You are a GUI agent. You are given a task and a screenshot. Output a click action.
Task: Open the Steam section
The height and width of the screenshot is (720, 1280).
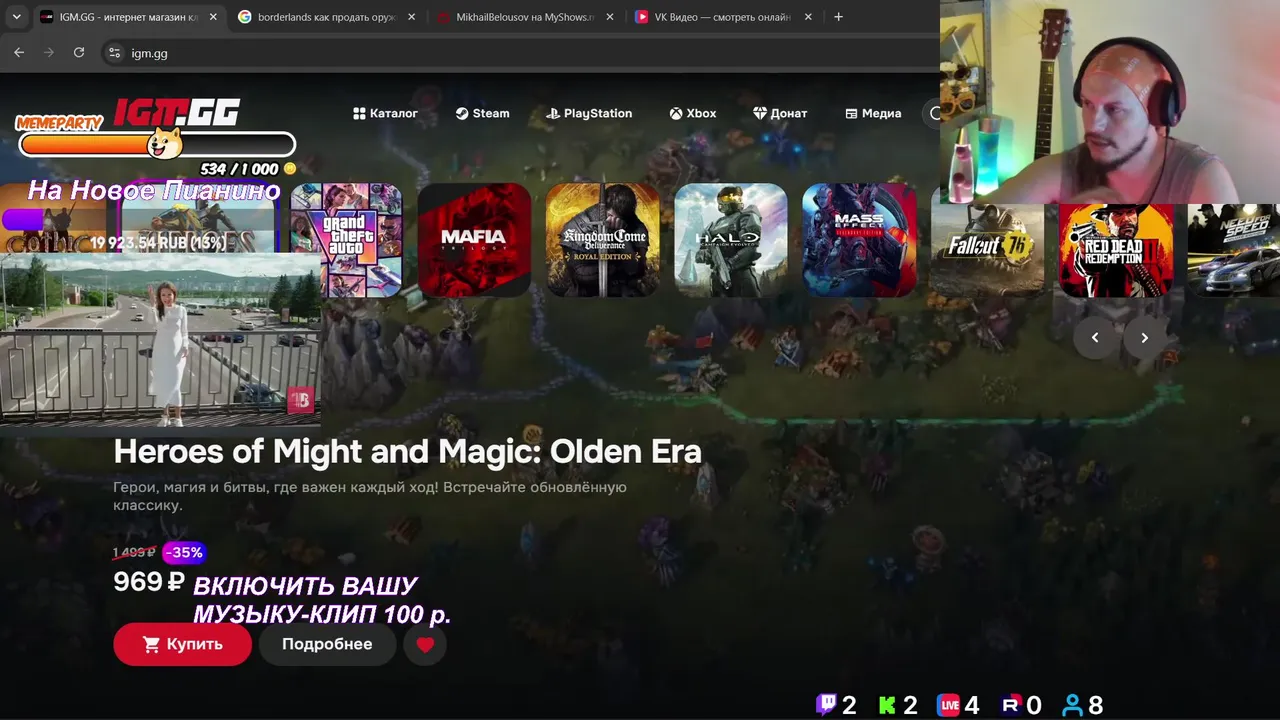[x=482, y=113]
